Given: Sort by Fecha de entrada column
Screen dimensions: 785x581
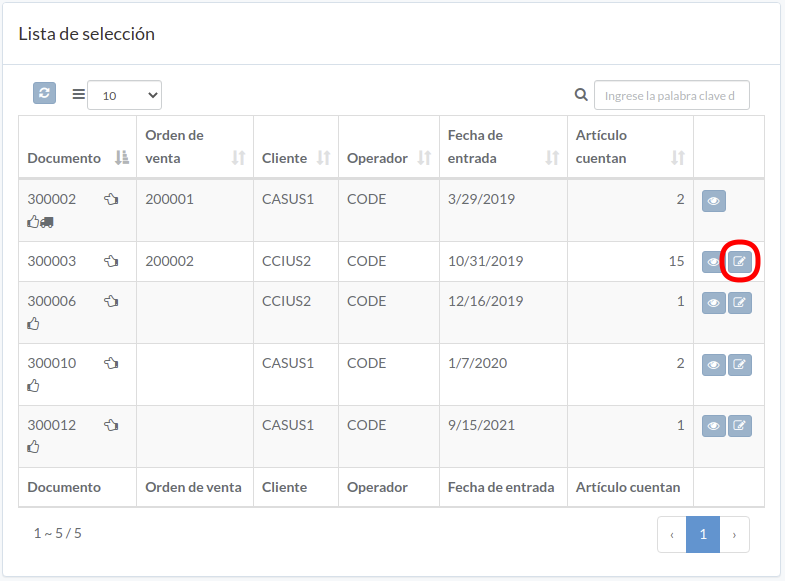Looking at the screenshot, I should tap(503, 147).
